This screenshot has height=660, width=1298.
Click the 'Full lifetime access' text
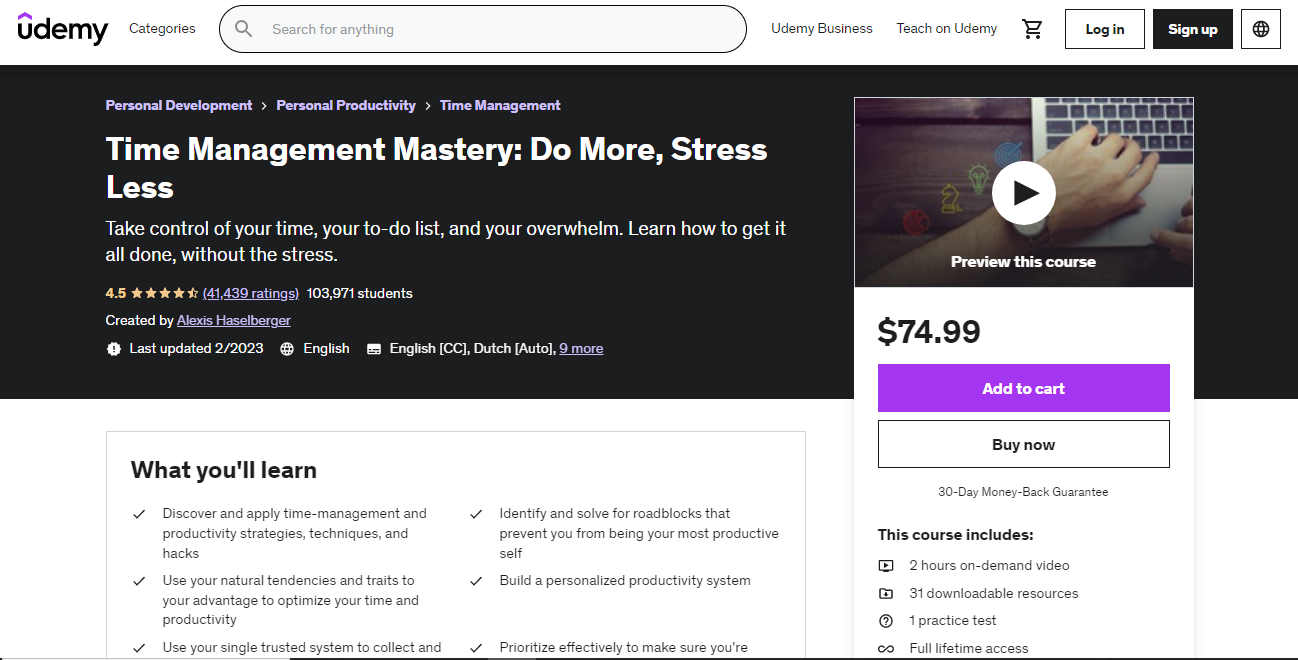coord(969,649)
